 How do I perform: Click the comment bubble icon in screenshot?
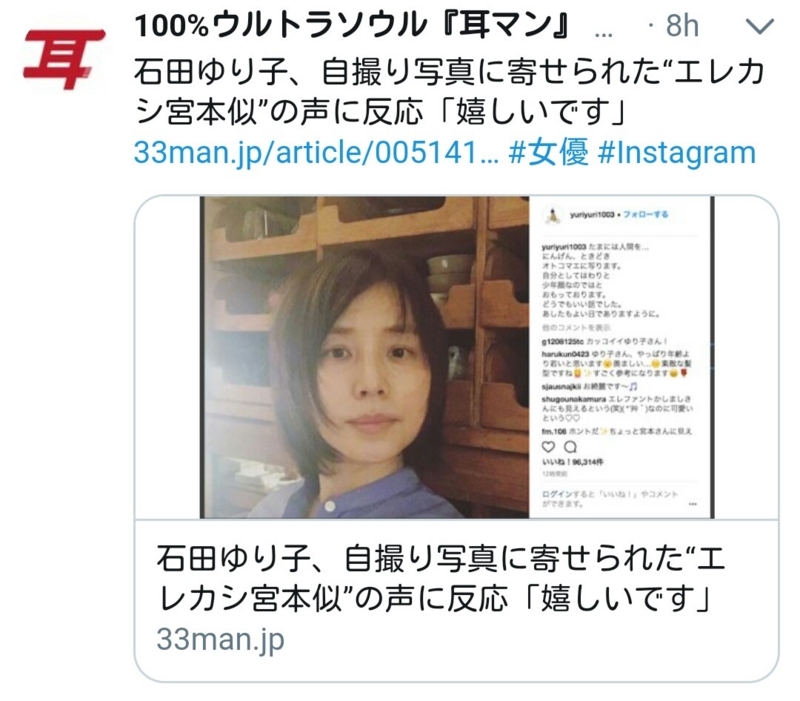tap(570, 447)
